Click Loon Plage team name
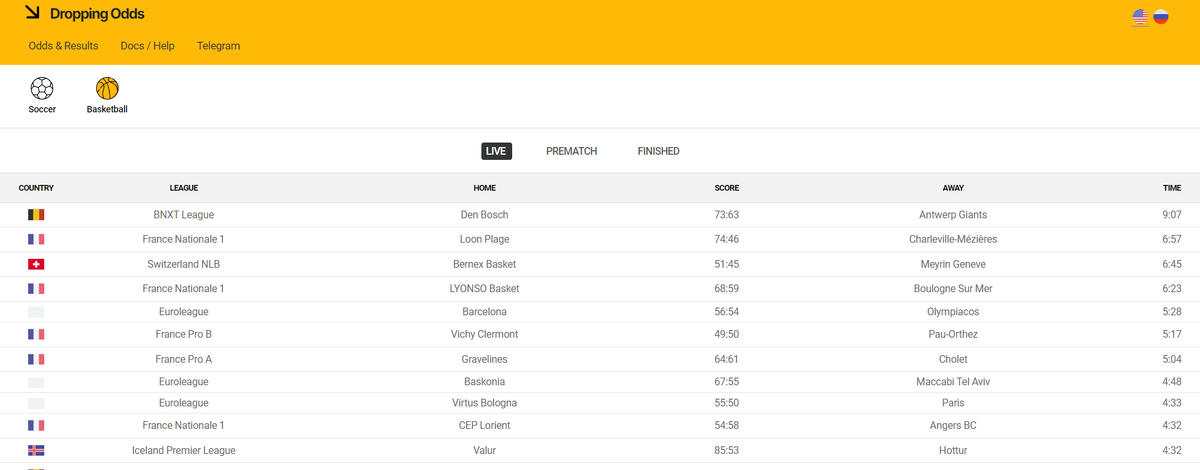 coord(485,240)
